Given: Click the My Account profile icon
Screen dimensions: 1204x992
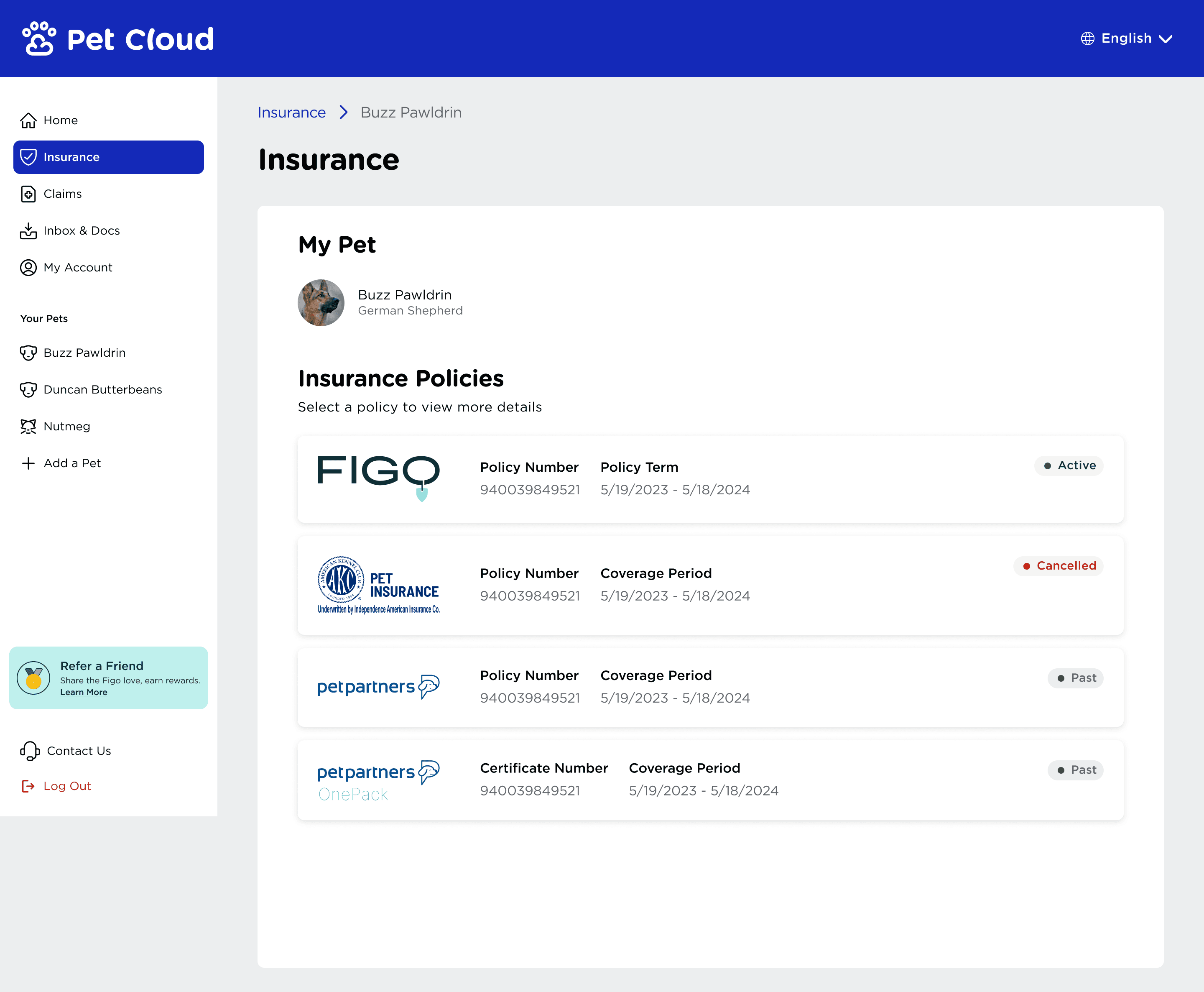Looking at the screenshot, I should [x=28, y=267].
